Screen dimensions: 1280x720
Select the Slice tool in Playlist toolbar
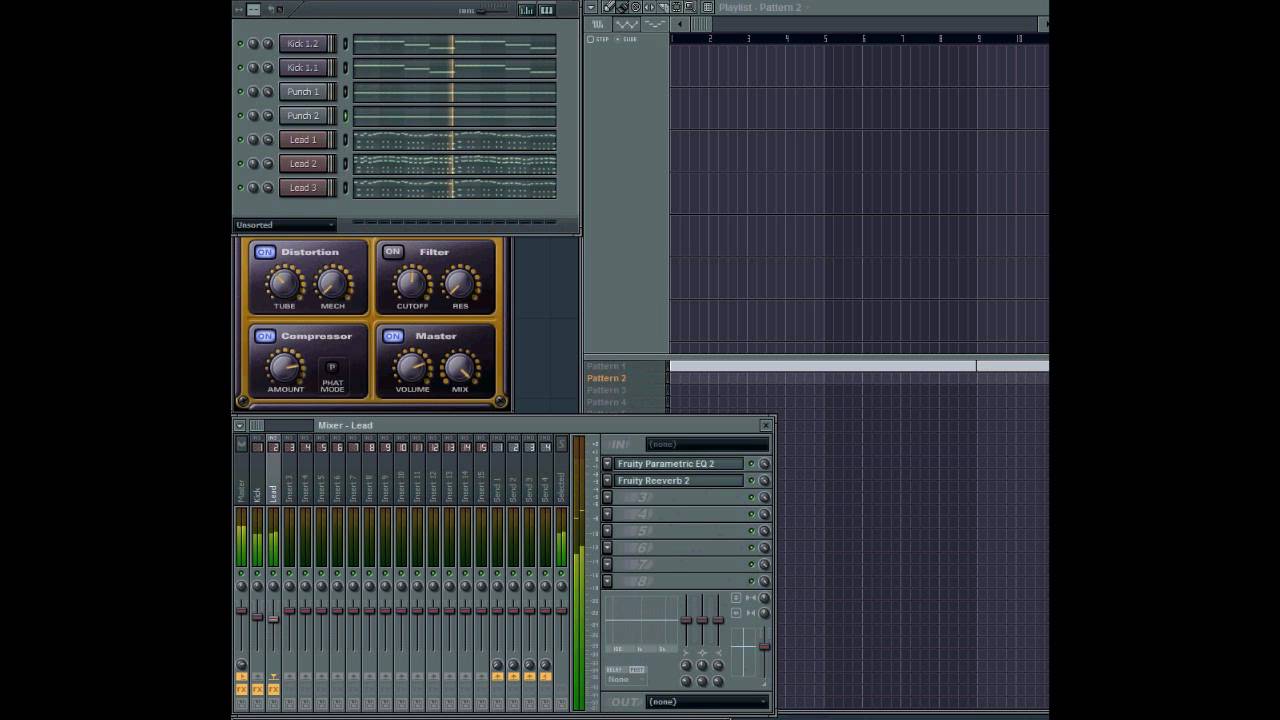point(663,7)
